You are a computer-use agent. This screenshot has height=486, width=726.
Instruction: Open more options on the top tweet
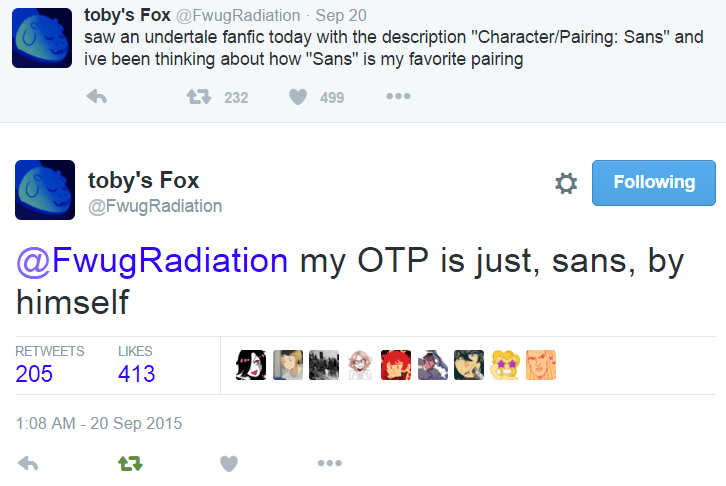coord(398,97)
